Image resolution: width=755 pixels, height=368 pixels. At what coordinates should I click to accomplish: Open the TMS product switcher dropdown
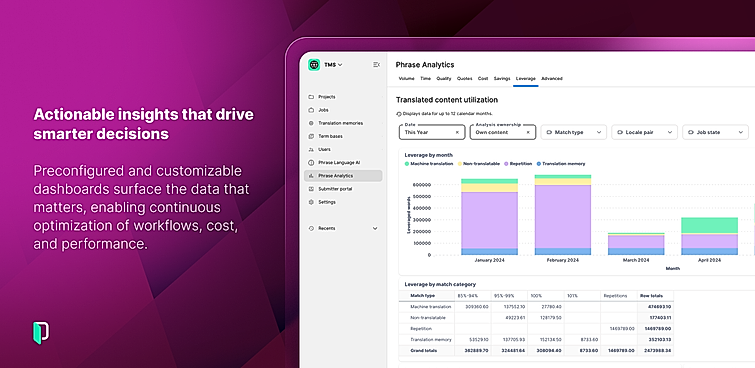coord(333,65)
